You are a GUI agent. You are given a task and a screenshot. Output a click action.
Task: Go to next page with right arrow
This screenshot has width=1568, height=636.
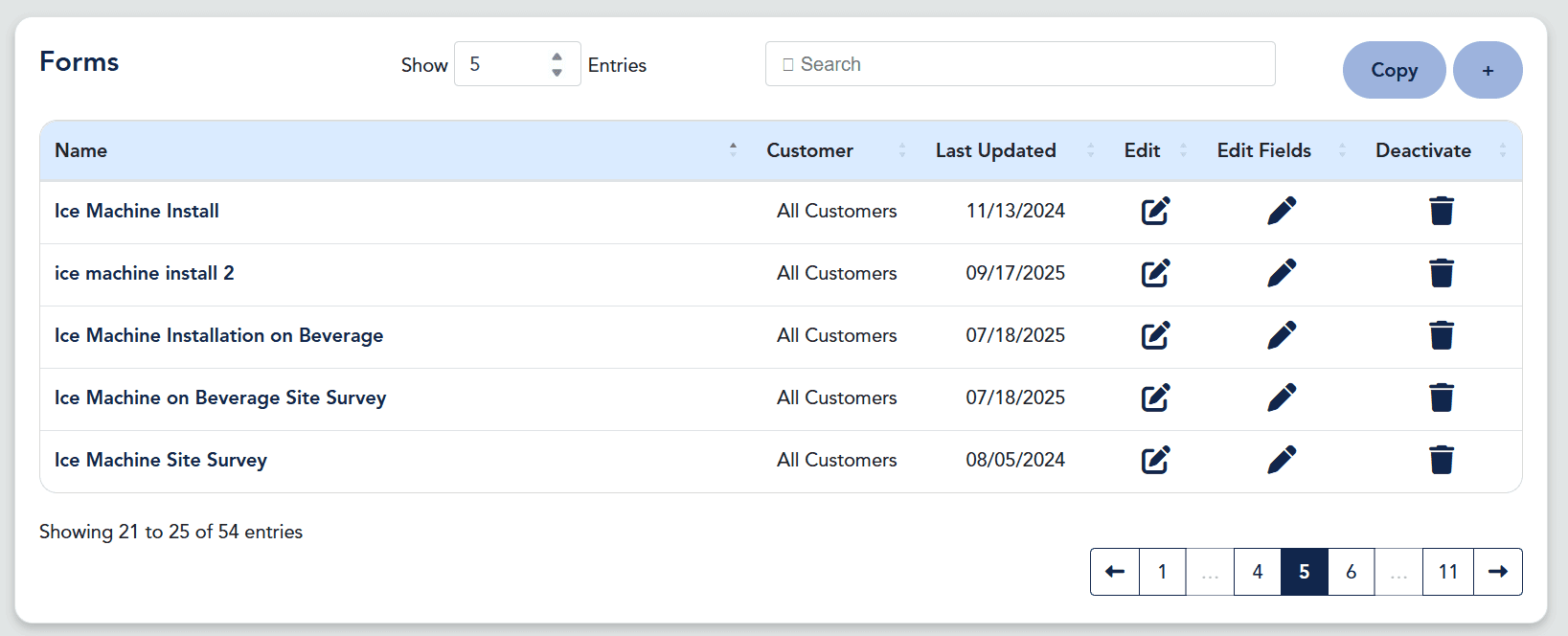pos(1498,572)
